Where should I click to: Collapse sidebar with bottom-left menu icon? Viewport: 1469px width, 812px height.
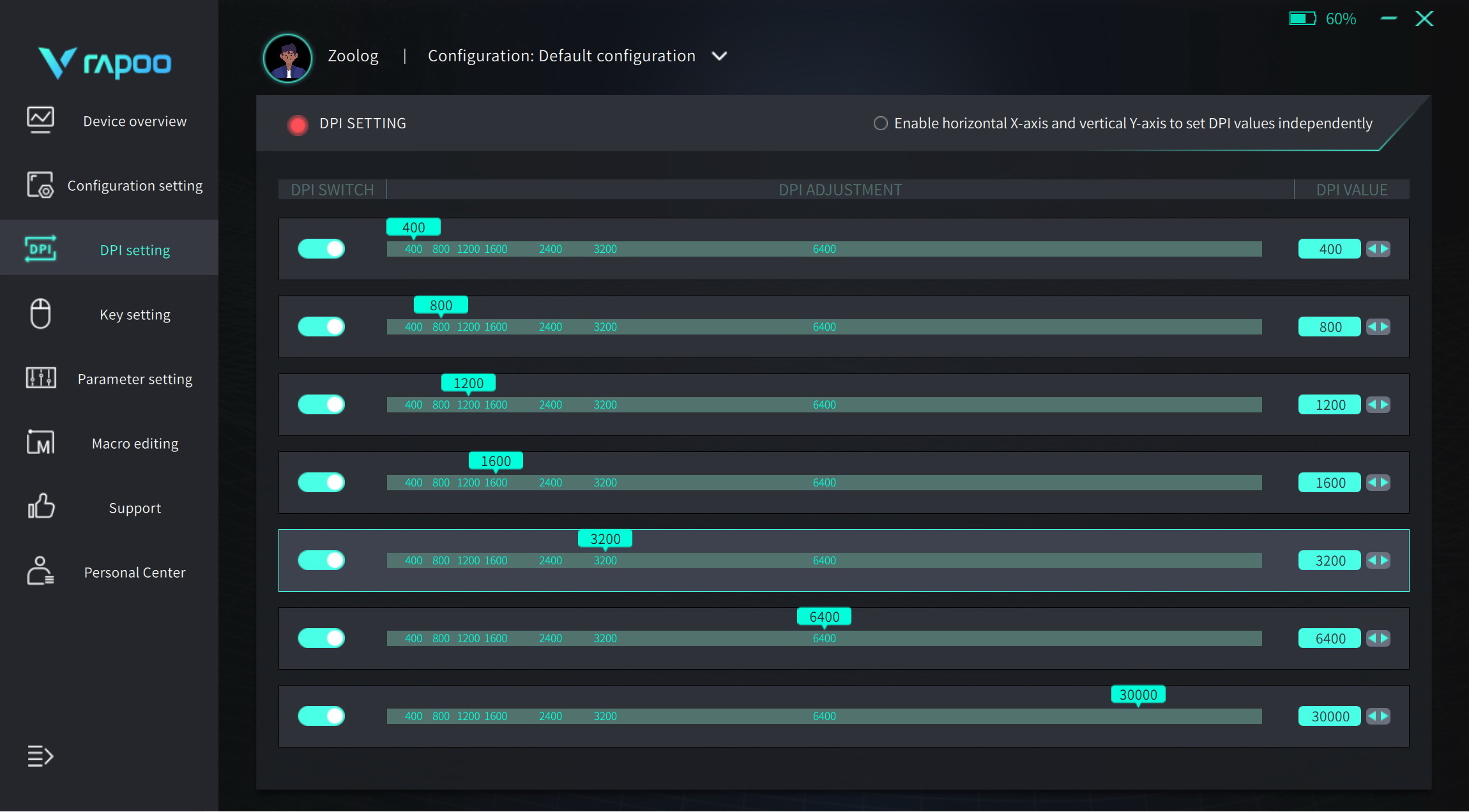click(x=40, y=756)
